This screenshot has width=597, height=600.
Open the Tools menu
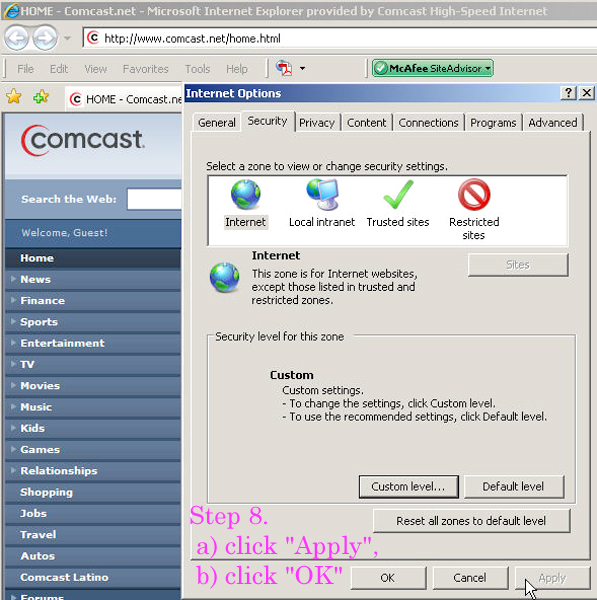pyautogui.click(x=197, y=69)
